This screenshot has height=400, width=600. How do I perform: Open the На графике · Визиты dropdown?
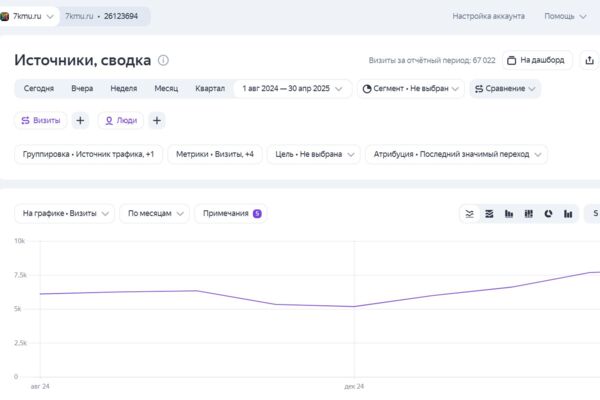pyautogui.click(x=64, y=214)
